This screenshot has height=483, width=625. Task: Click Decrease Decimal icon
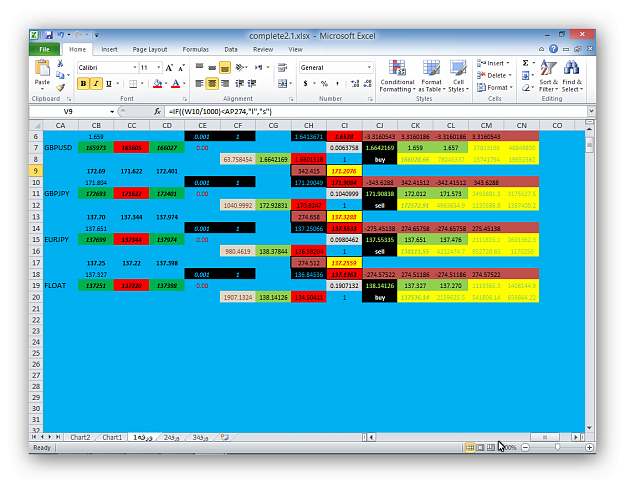tap(368, 83)
